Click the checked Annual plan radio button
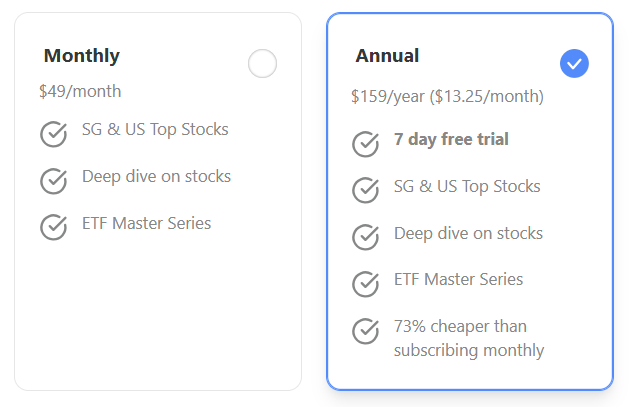Image resolution: width=629 pixels, height=407 pixels. (574, 63)
